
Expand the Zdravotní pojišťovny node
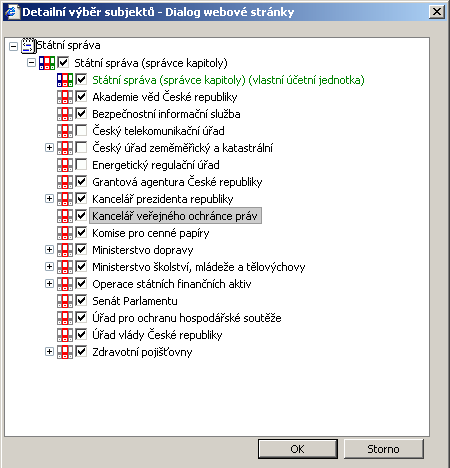[49, 351]
